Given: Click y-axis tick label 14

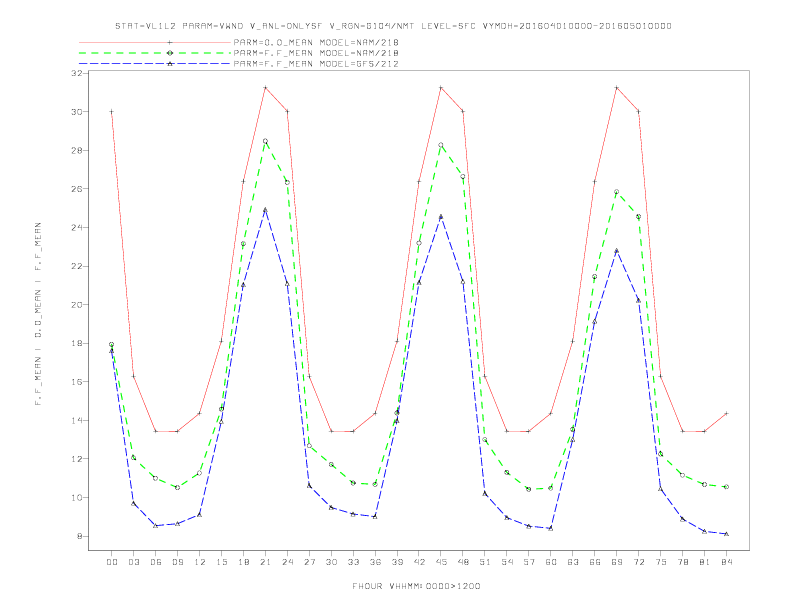Looking at the screenshot, I should [x=77, y=420].
